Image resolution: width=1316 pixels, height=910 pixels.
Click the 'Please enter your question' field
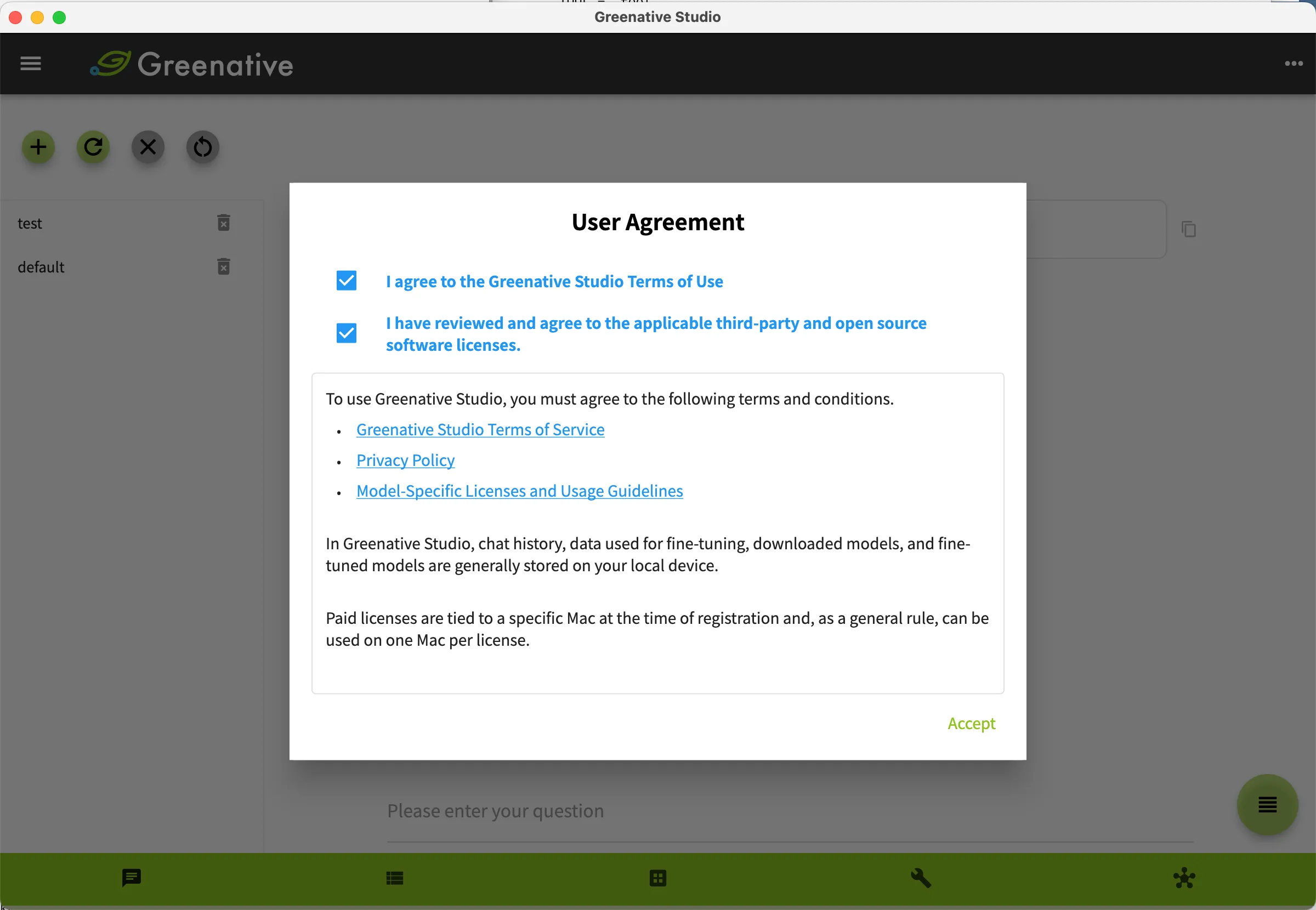790,811
